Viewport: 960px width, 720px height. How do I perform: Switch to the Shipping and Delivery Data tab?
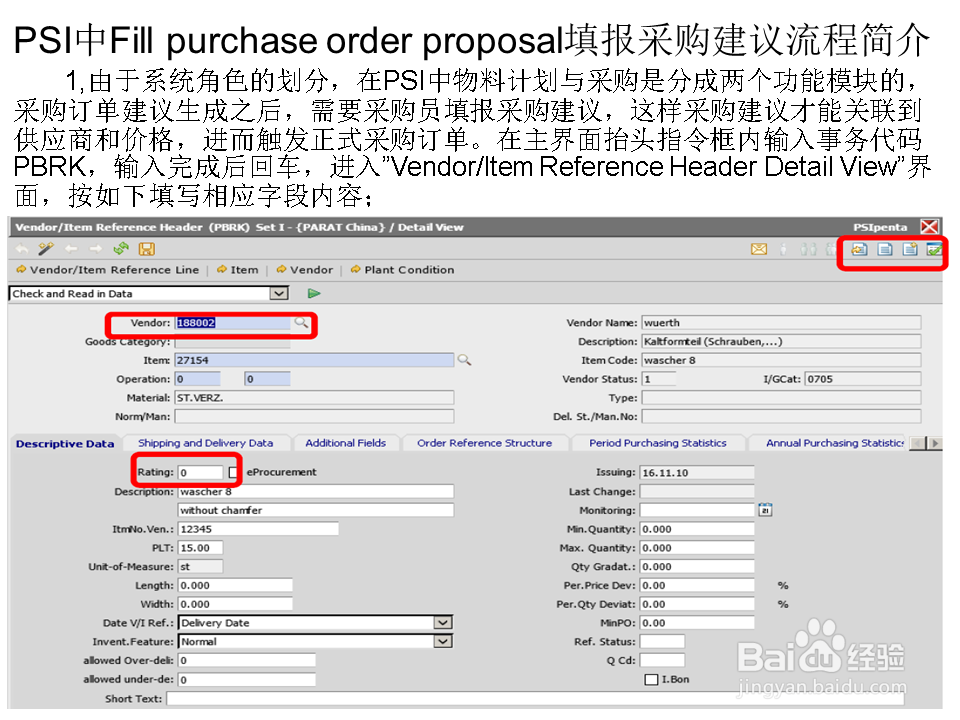pos(207,442)
